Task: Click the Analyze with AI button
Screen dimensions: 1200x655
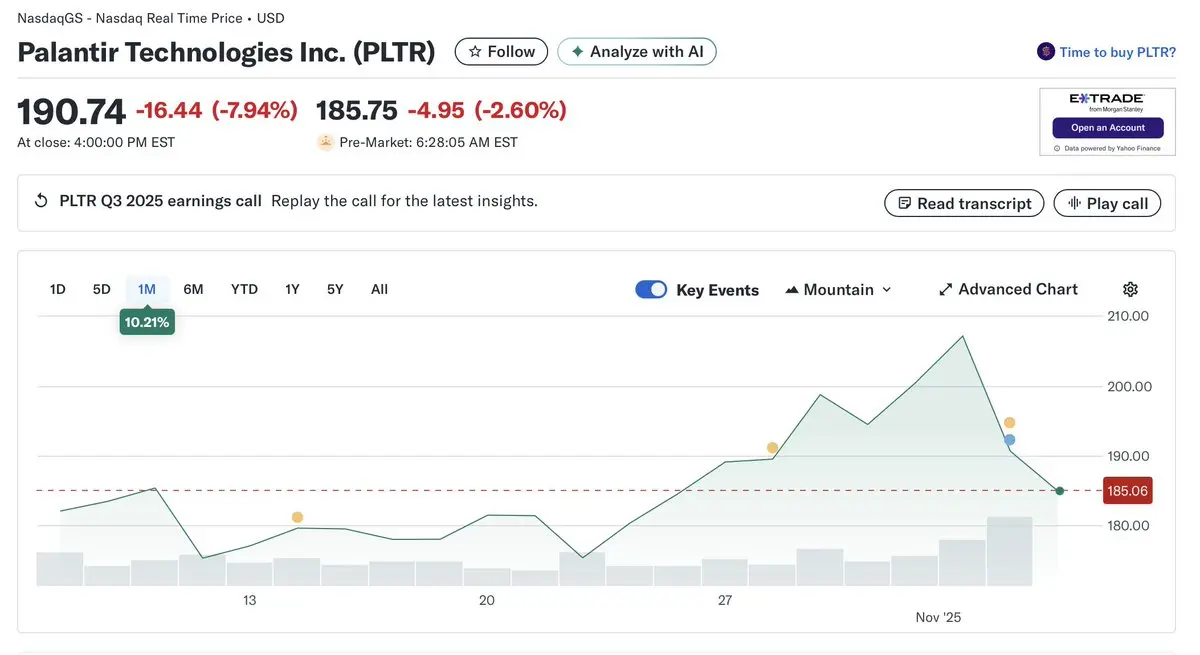Action: click(637, 52)
